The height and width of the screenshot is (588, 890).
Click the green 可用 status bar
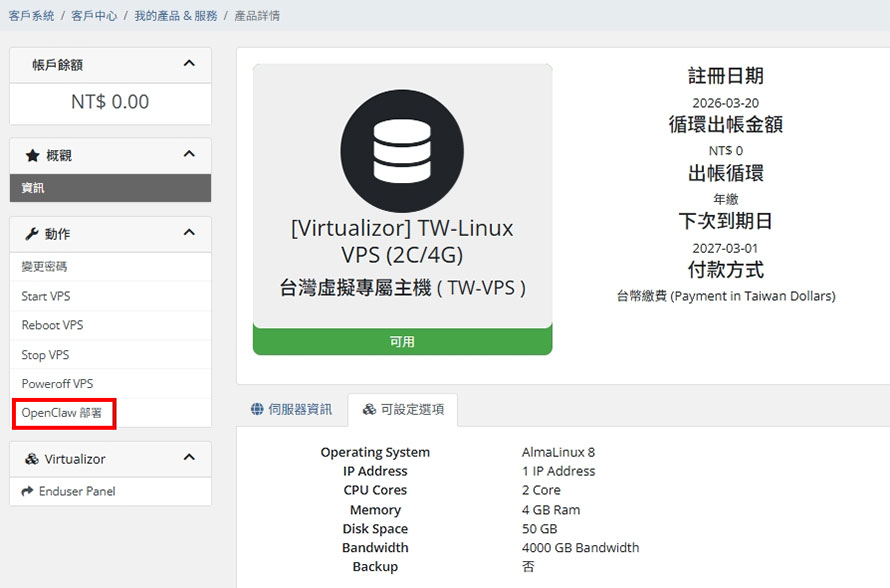point(402,341)
